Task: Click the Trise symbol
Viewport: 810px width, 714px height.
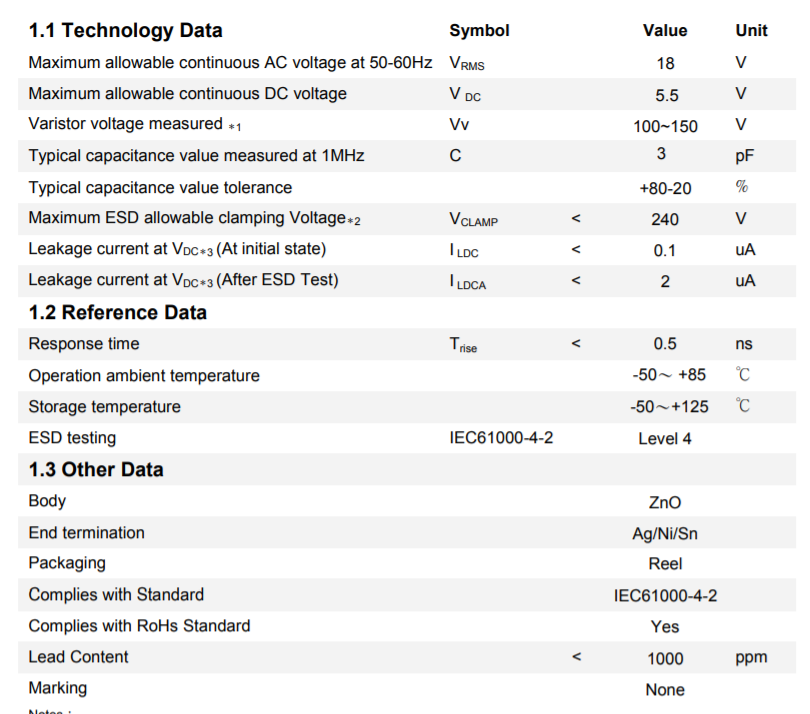Action: pyautogui.click(x=463, y=345)
